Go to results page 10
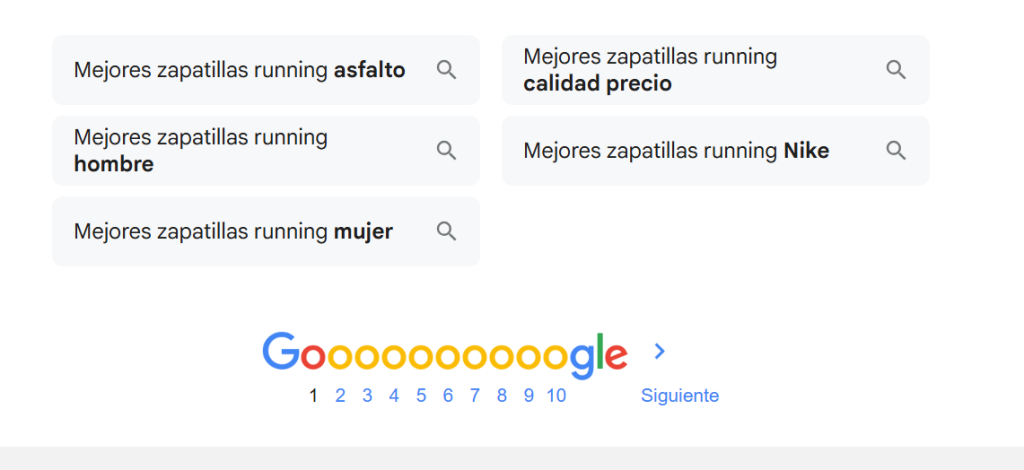 (556, 396)
